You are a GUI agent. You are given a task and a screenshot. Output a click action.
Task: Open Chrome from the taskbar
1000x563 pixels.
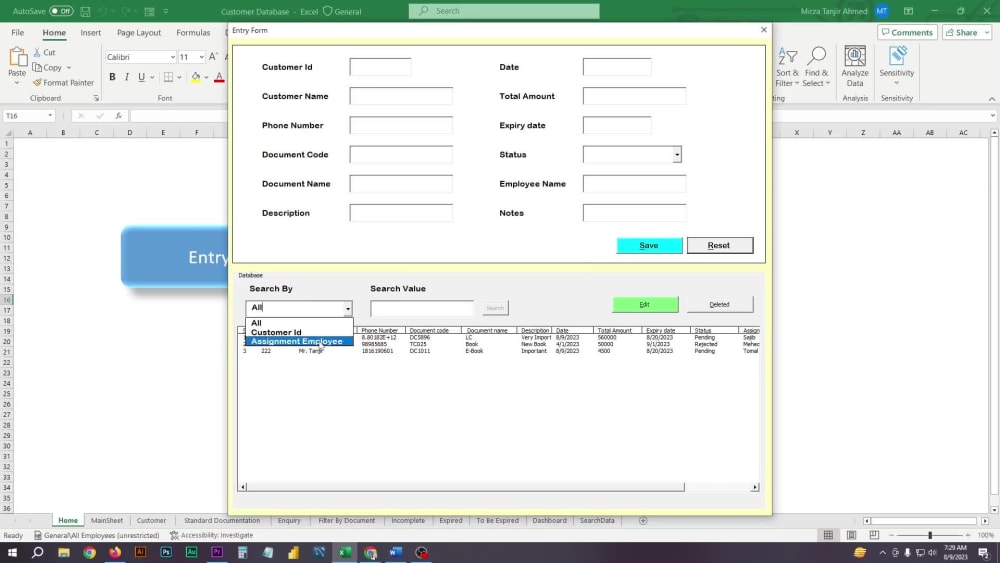89,552
